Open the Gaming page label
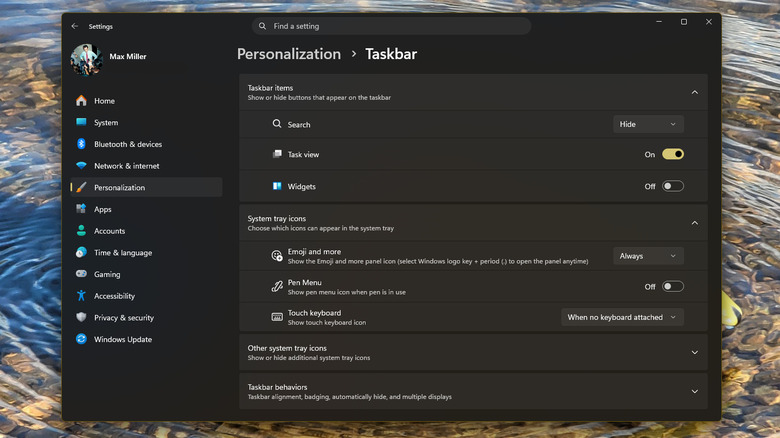 point(107,274)
